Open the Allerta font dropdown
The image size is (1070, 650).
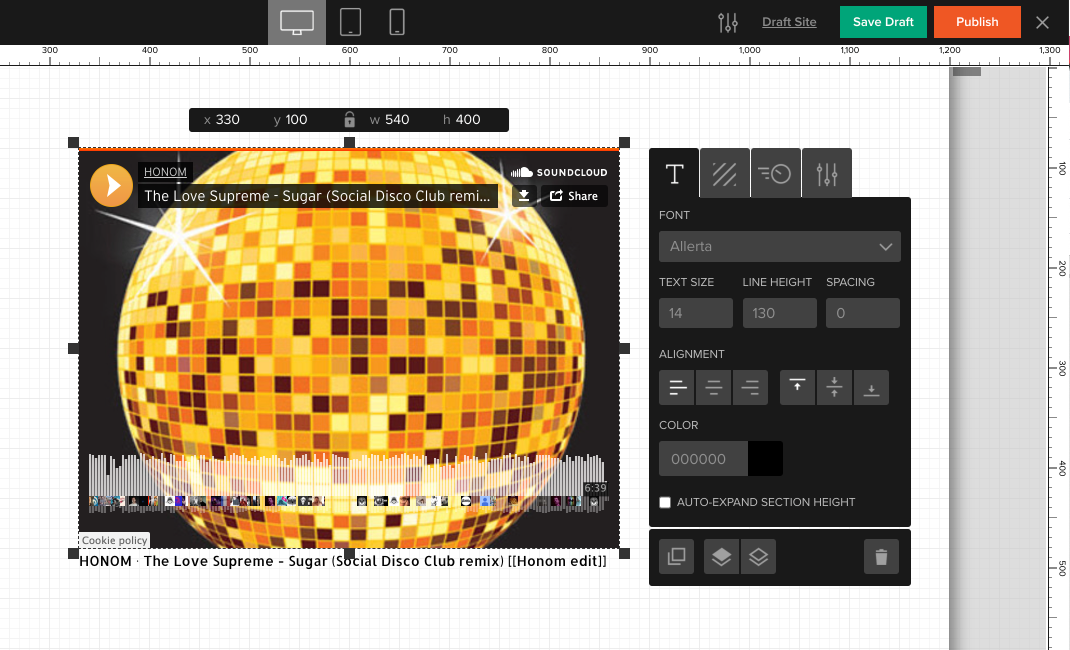click(780, 246)
